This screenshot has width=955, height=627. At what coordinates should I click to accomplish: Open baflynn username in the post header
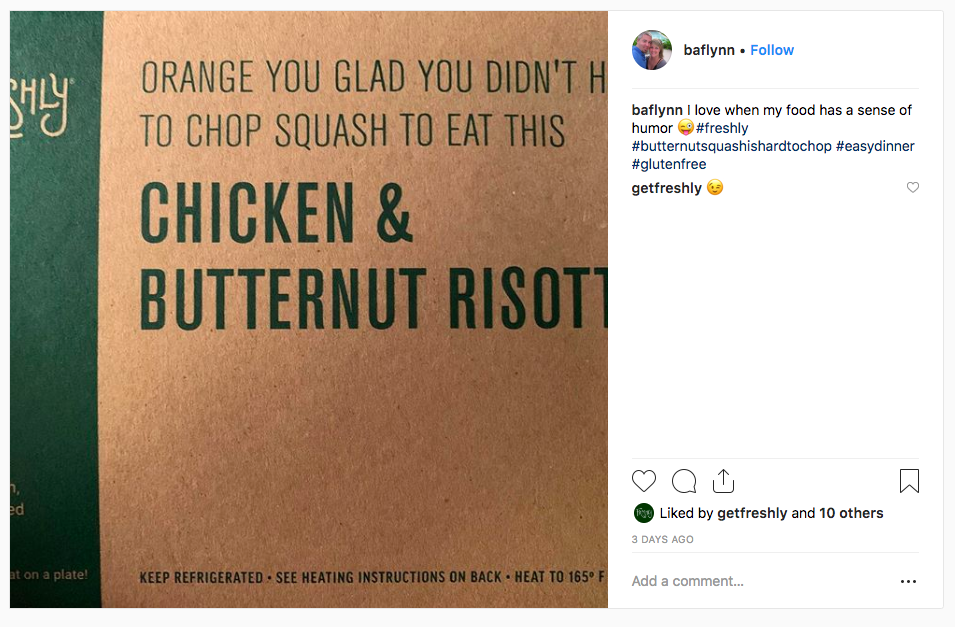[x=709, y=50]
